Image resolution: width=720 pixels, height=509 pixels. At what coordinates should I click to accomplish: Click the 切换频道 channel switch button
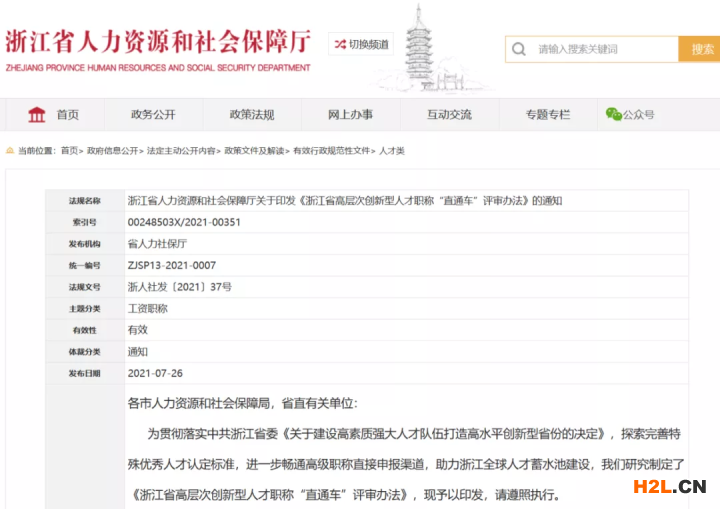pos(361,44)
